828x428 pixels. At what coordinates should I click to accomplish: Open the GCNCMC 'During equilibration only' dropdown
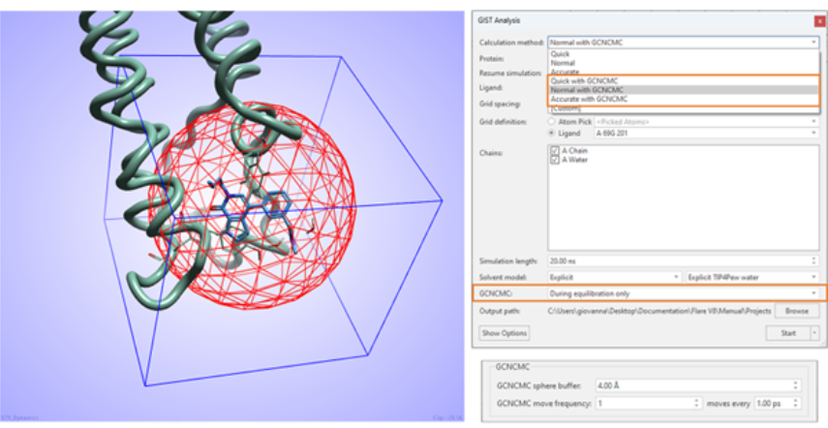click(683, 293)
